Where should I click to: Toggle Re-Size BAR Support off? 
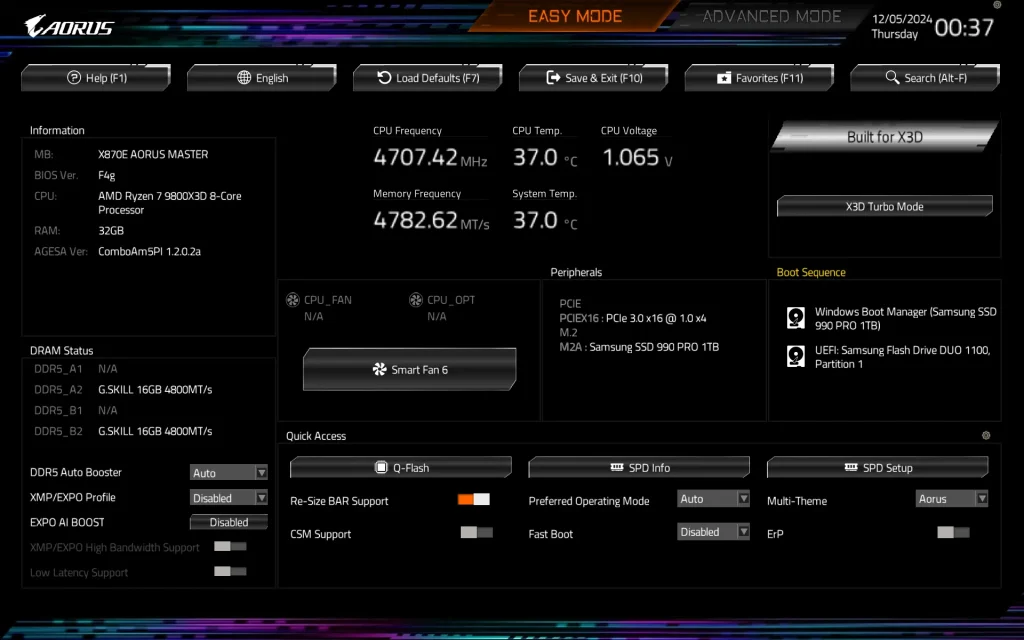[x=471, y=499]
